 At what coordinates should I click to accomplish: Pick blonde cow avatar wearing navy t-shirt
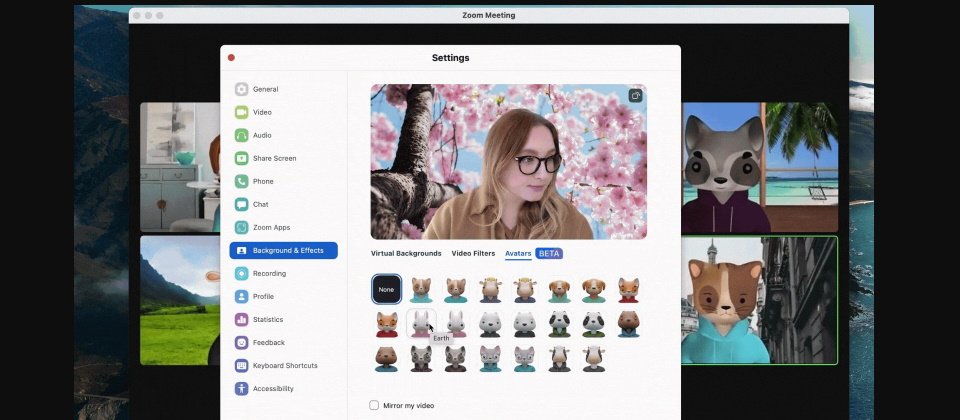pyautogui.click(x=525, y=290)
